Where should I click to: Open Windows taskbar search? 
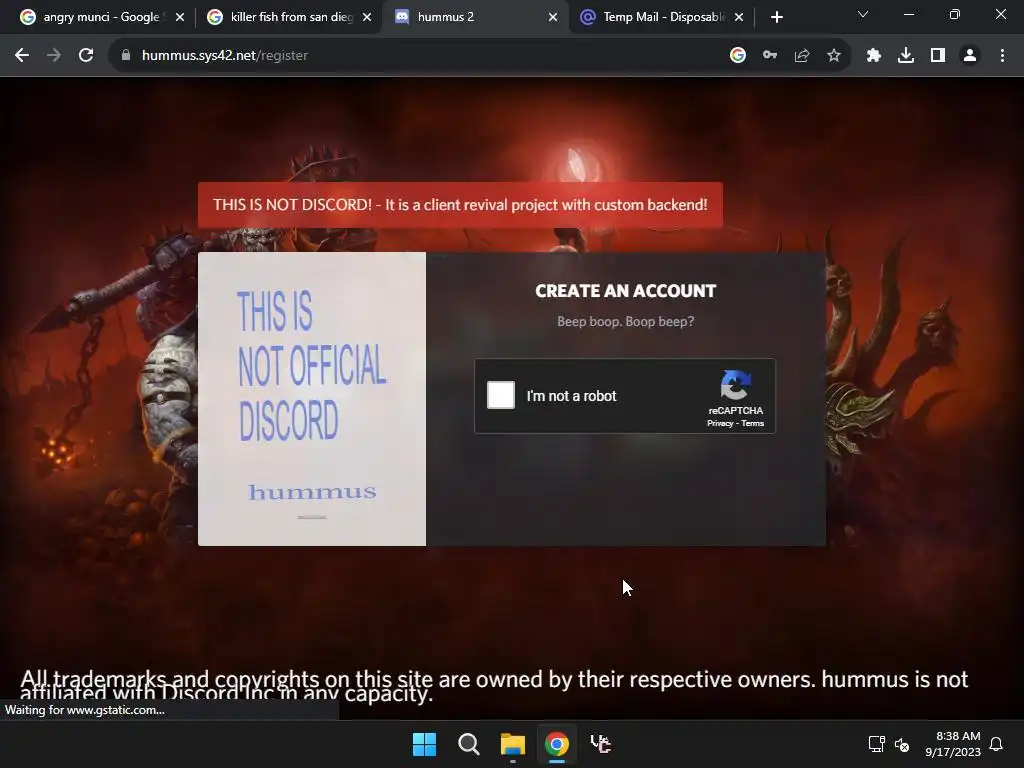(x=468, y=744)
